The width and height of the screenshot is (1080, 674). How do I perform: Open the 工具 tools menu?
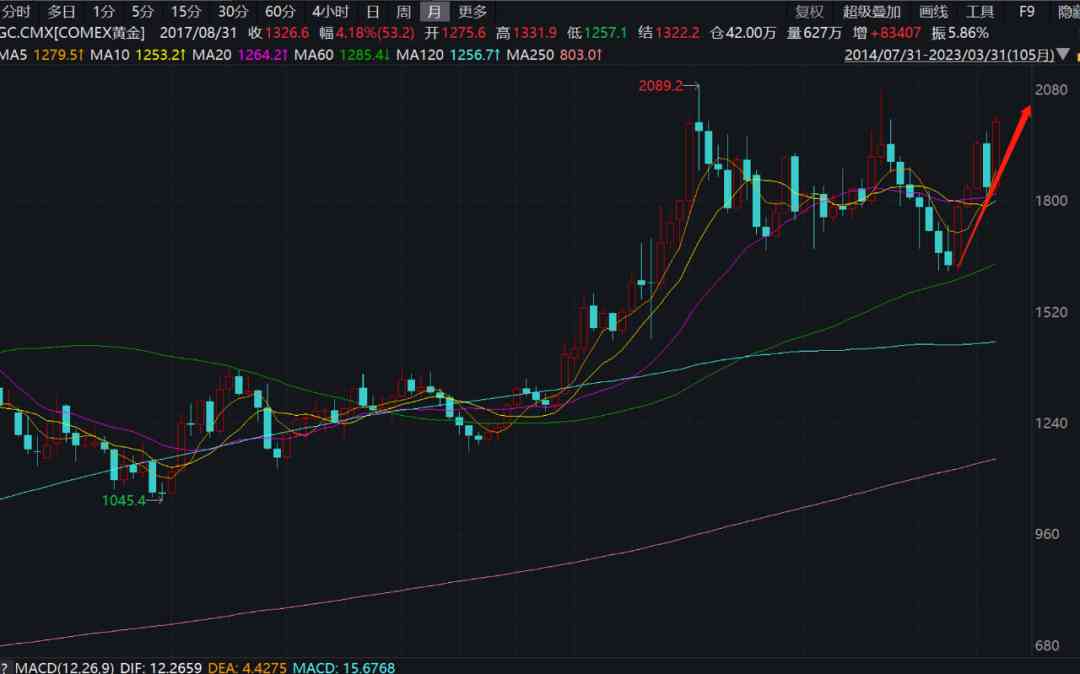click(x=980, y=12)
